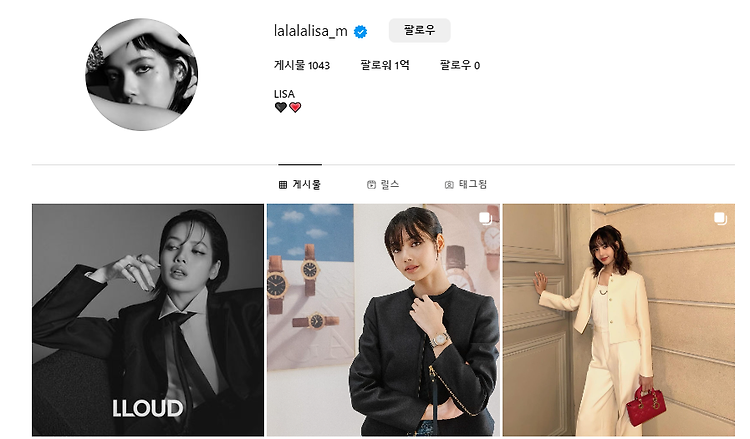Click the blue verified badge icon
750x439 pixels.
click(360, 32)
